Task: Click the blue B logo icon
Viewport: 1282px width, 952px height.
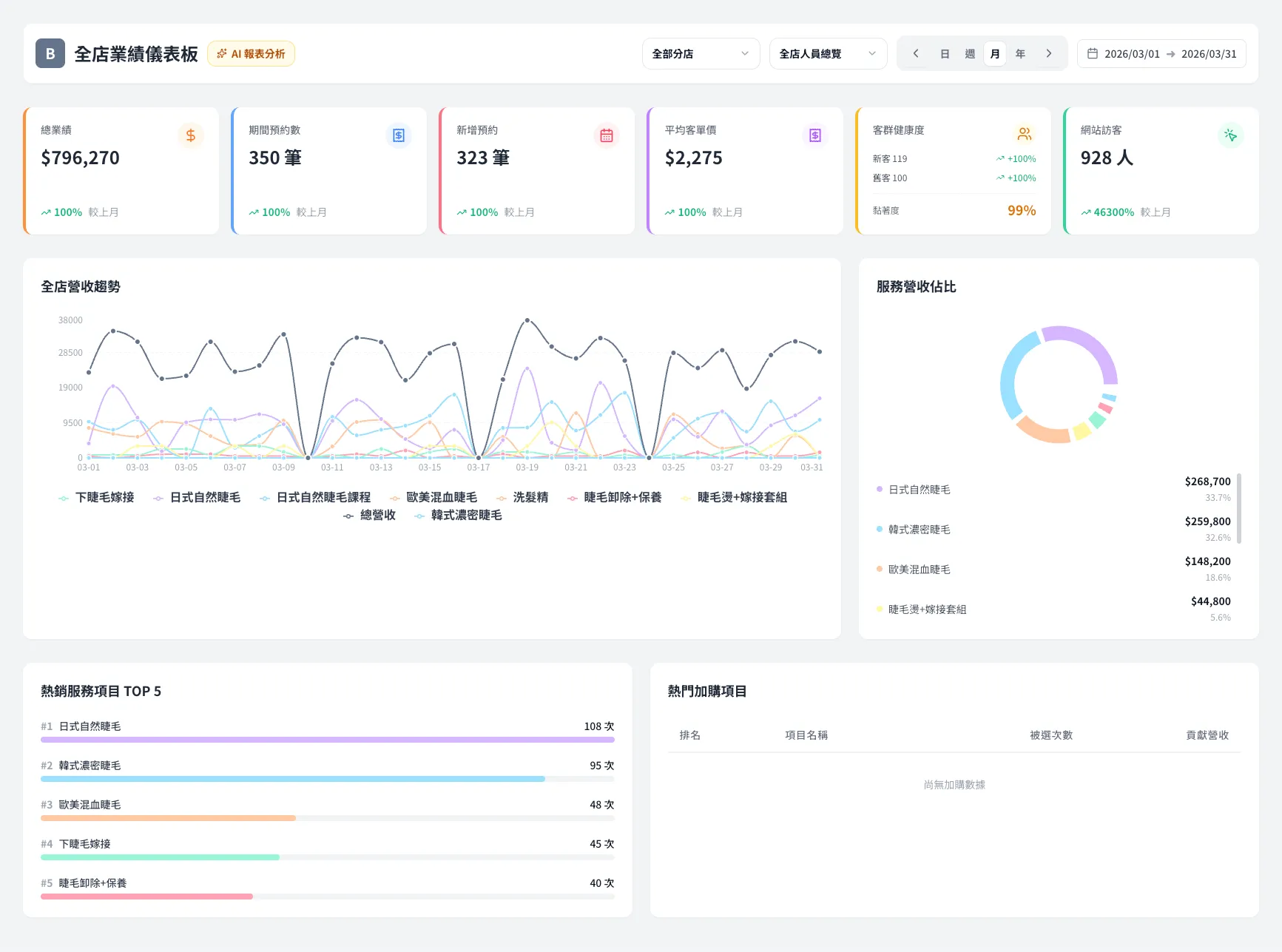Action: coord(50,54)
